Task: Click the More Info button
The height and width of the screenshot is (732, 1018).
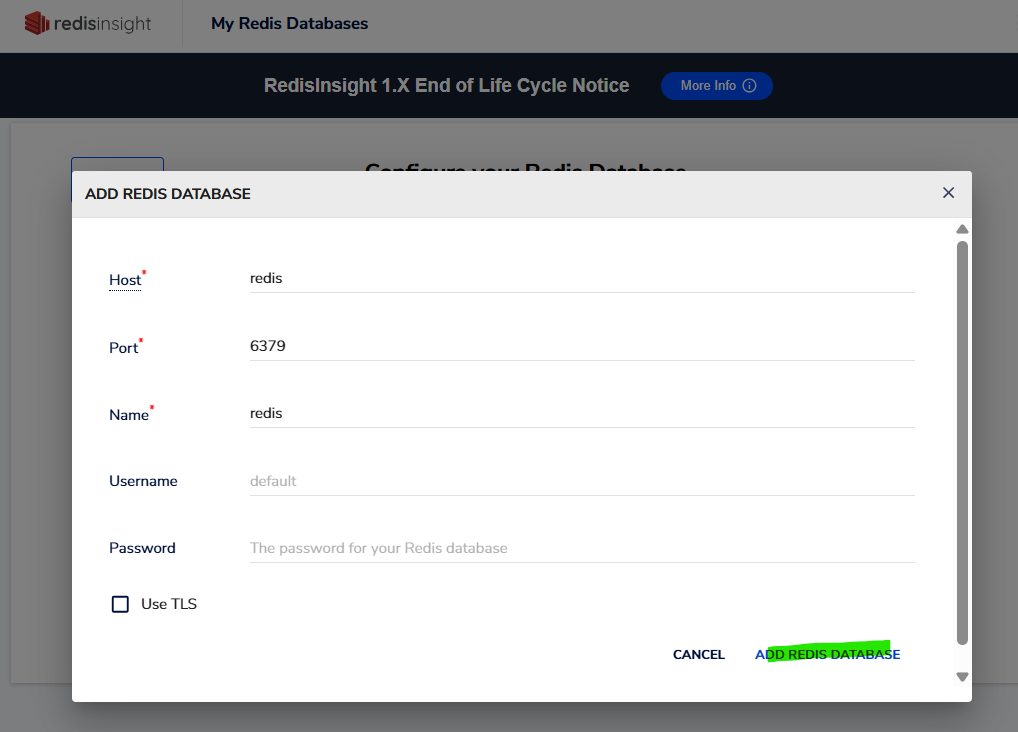Action: [x=717, y=86]
